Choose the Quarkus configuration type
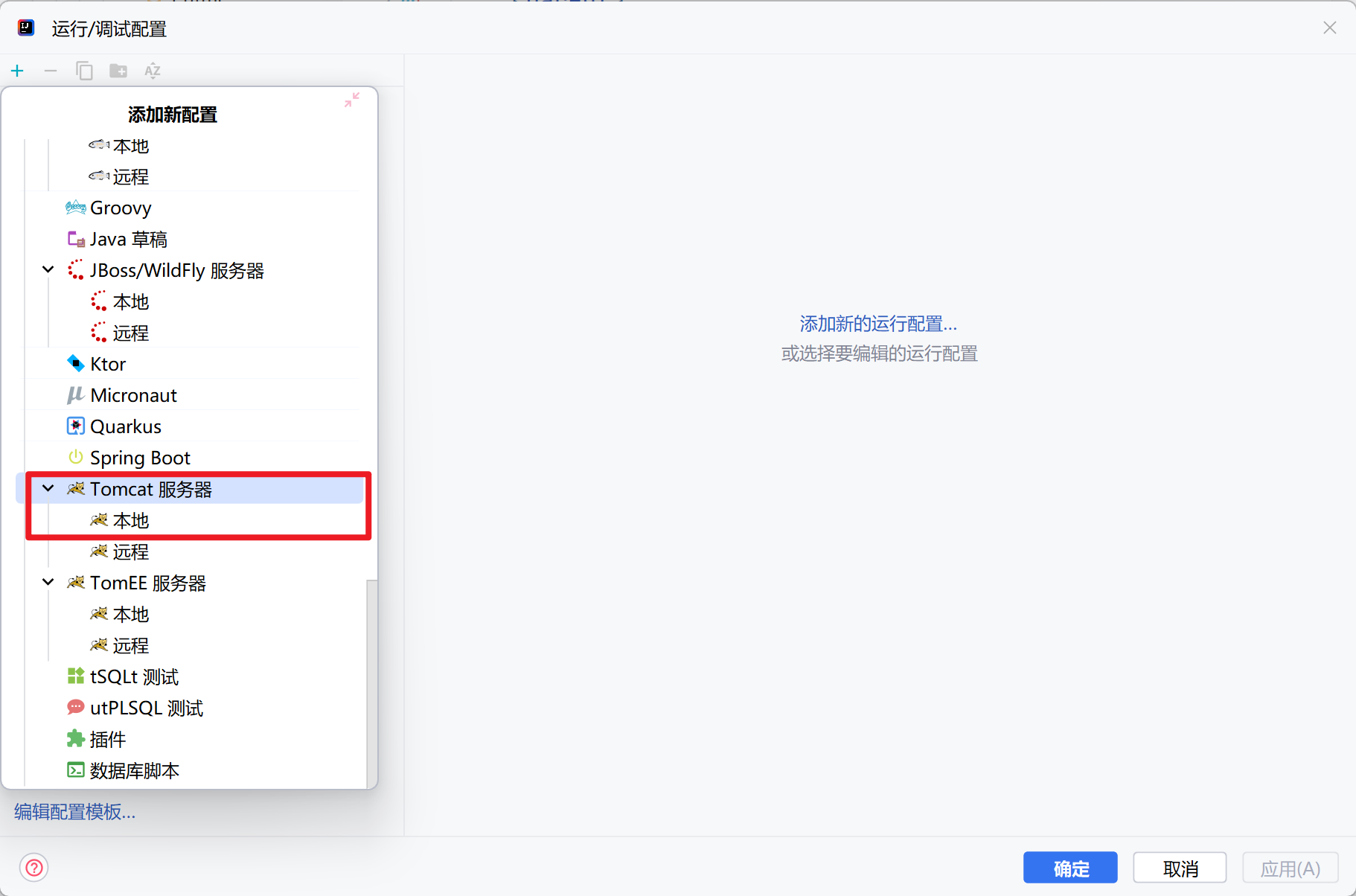Image resolution: width=1356 pixels, height=896 pixels. (125, 426)
